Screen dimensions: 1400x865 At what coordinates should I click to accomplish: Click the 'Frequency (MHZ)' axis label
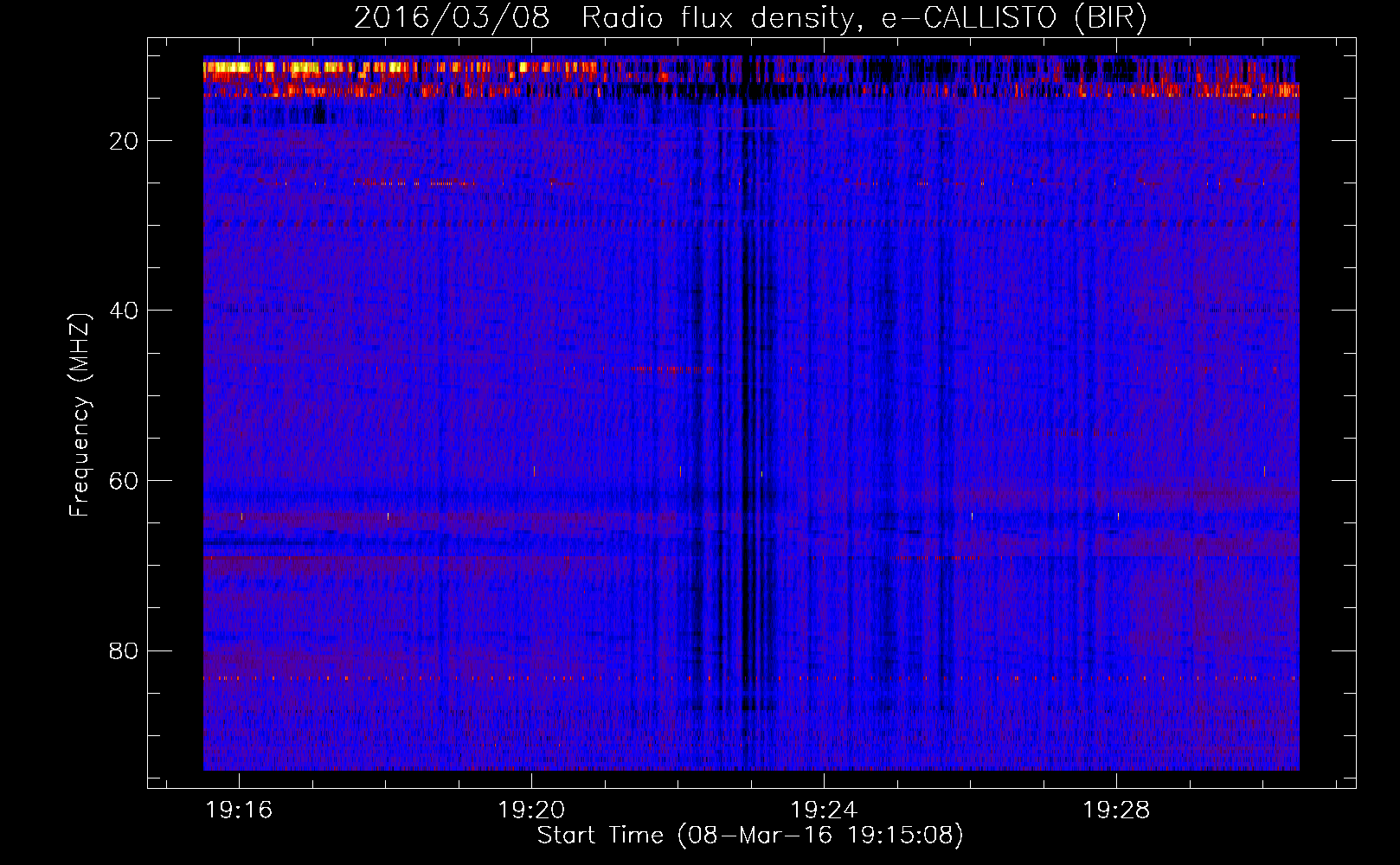click(x=79, y=415)
